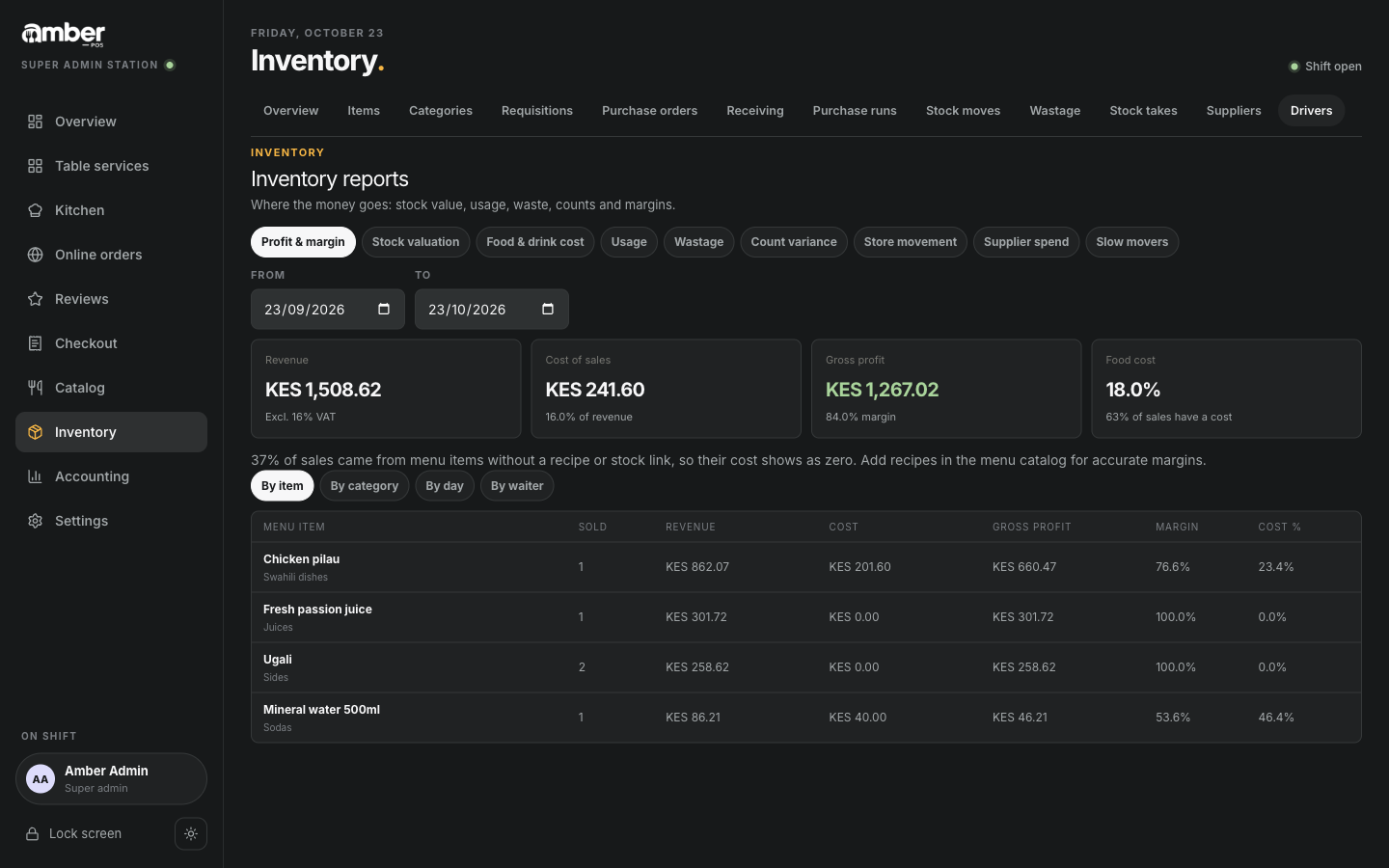Click the Online orders globe icon
Image resolution: width=1389 pixels, height=868 pixels.
(x=35, y=255)
